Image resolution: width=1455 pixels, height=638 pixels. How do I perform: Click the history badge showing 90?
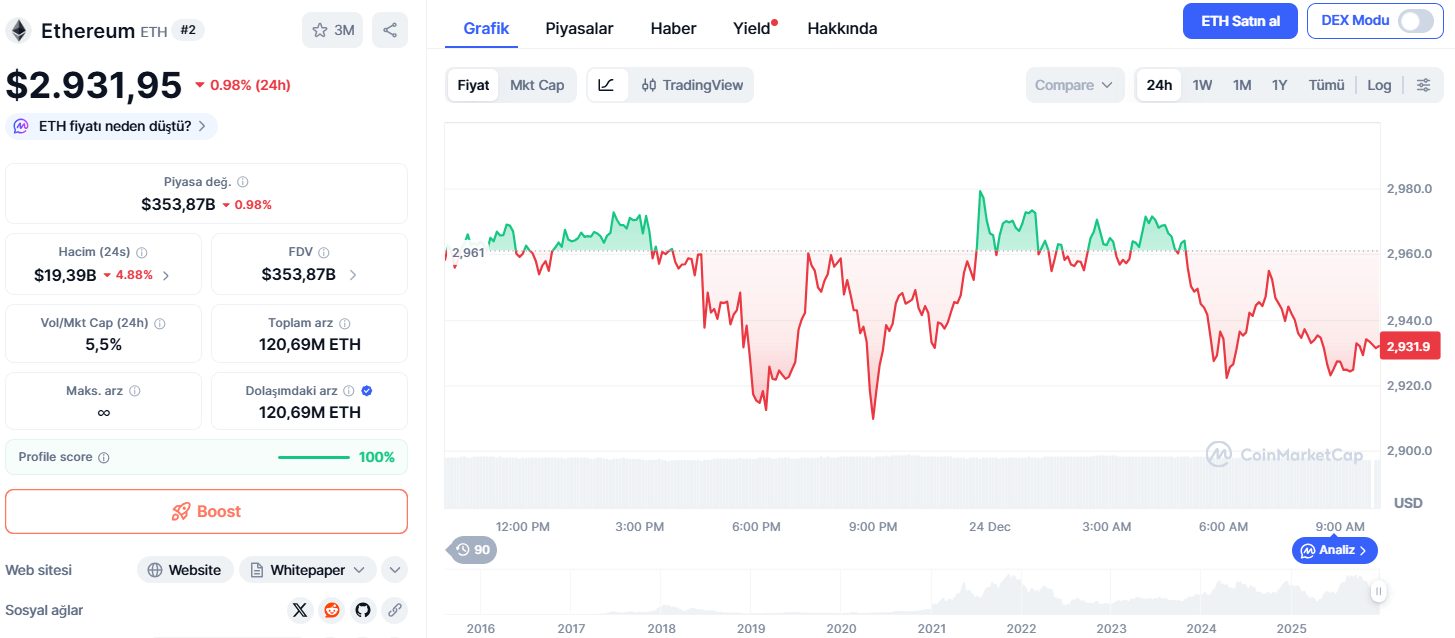click(x=473, y=550)
